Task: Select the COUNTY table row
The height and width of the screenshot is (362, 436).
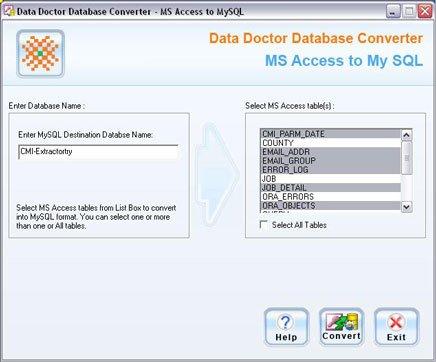Action: click(331, 143)
